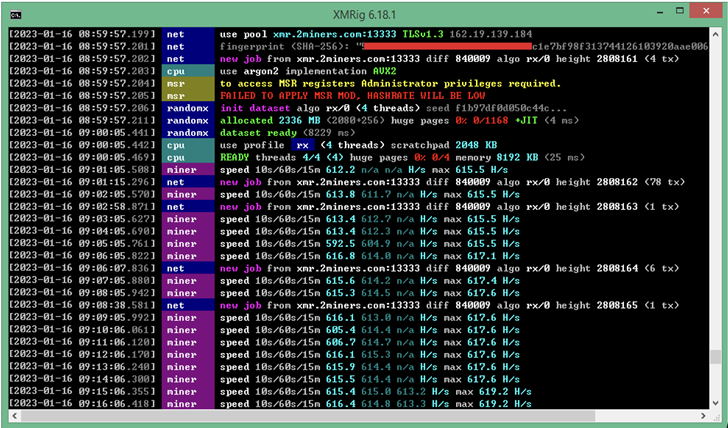
Task: Close the XMRig miner window
Action: point(706,11)
